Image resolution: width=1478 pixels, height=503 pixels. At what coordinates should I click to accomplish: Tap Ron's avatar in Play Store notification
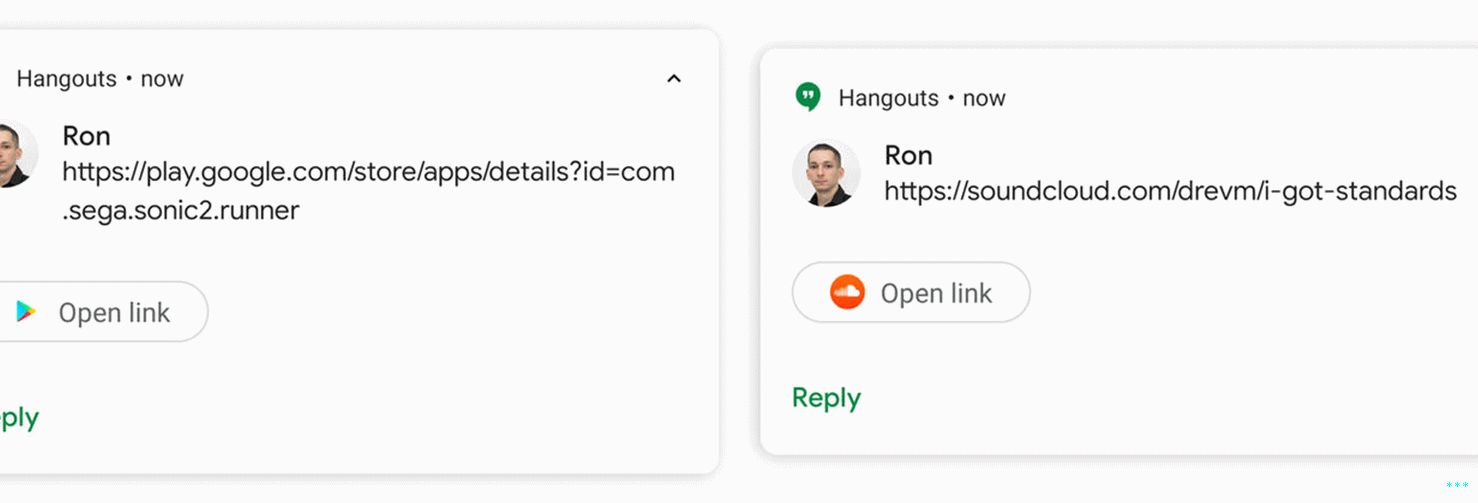tap(15, 155)
